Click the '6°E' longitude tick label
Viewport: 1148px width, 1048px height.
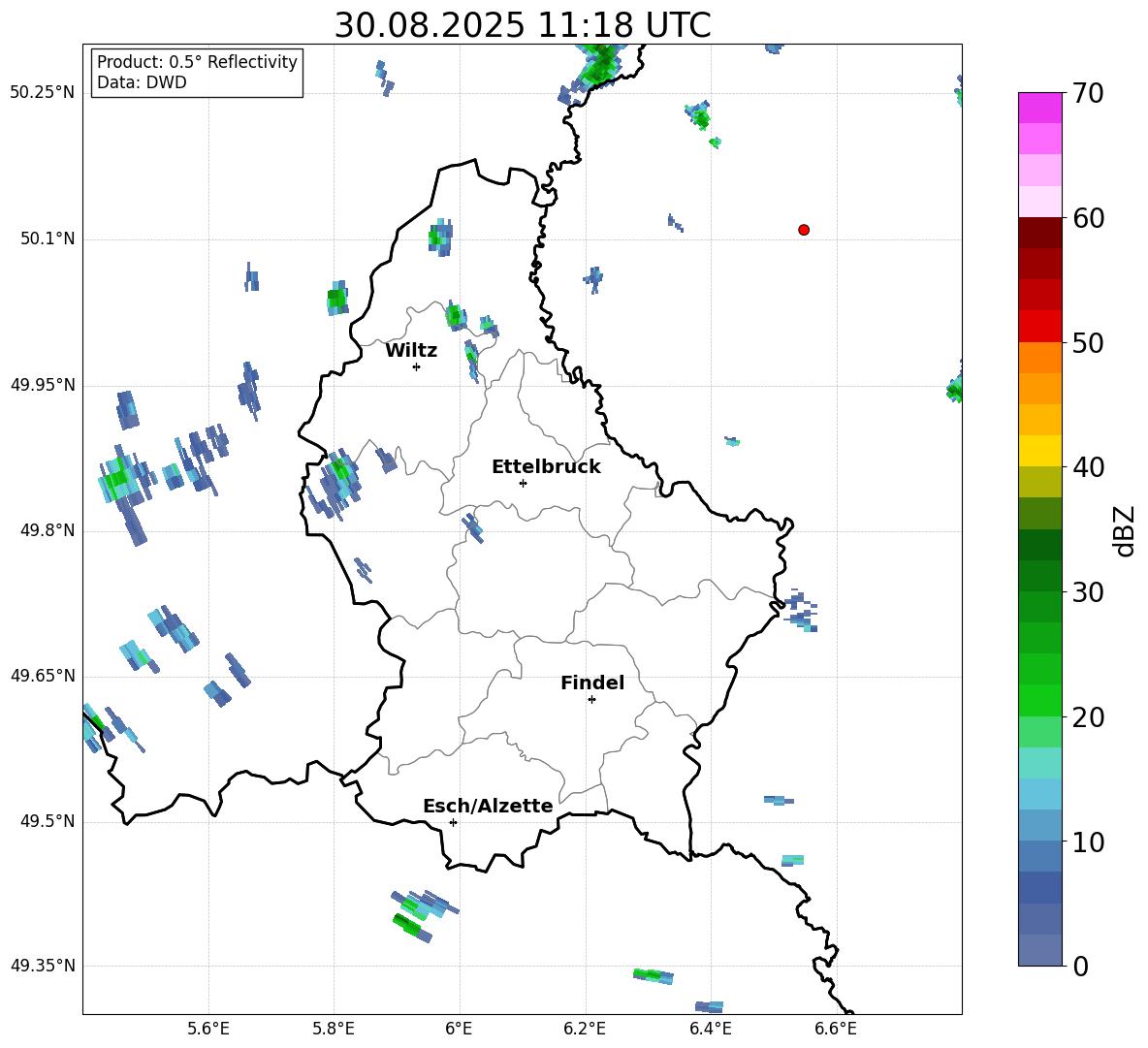459,1029
